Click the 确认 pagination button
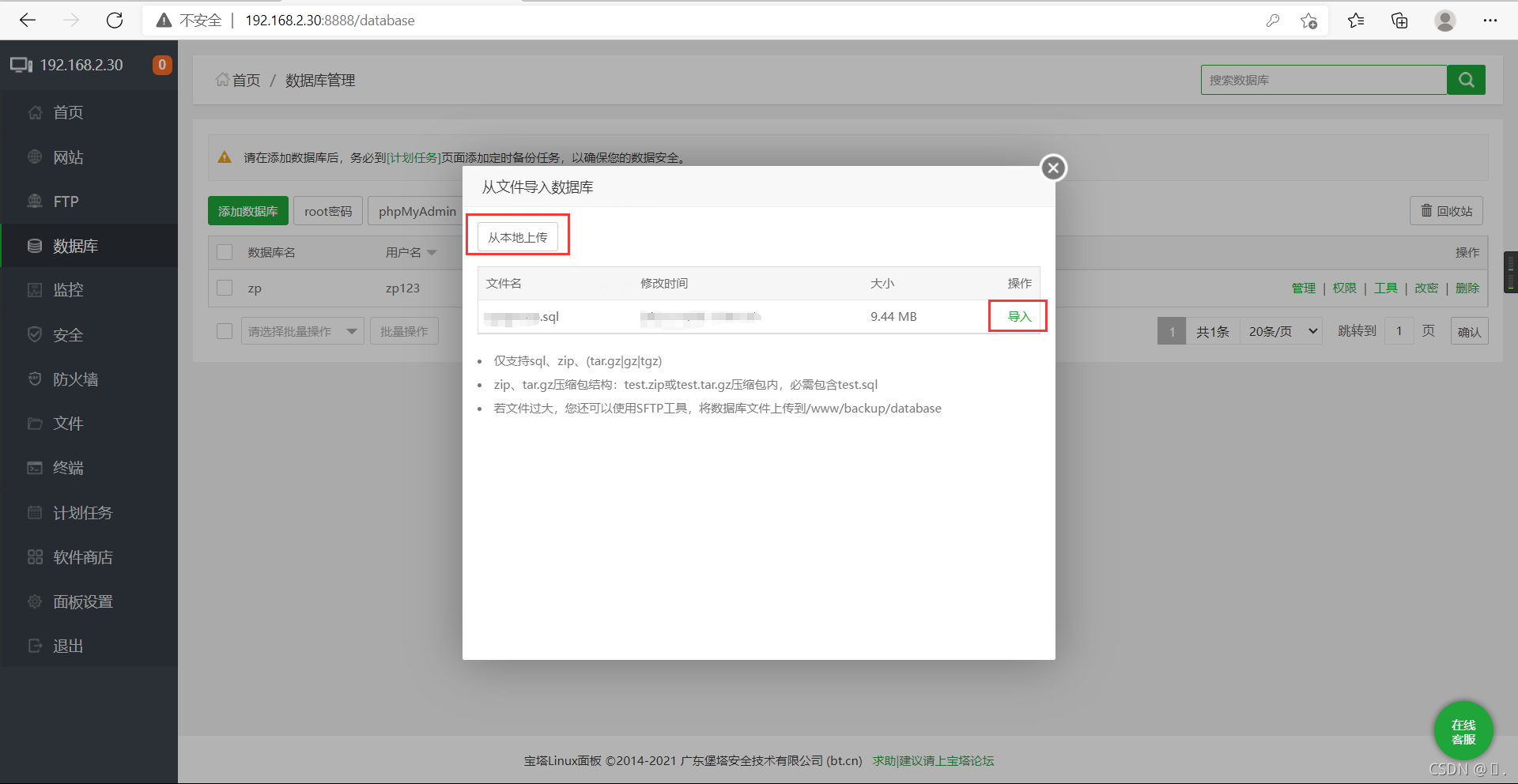 click(1469, 331)
